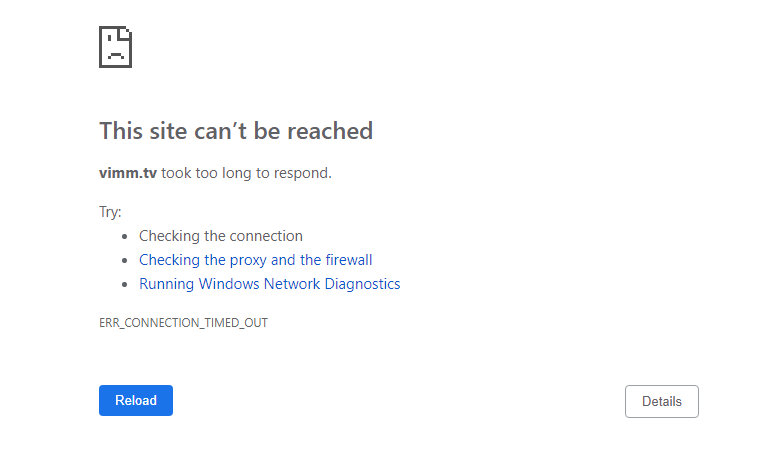This screenshot has width=758, height=452.
Task: Open Checking the proxy and the firewall link
Action: 256,260
